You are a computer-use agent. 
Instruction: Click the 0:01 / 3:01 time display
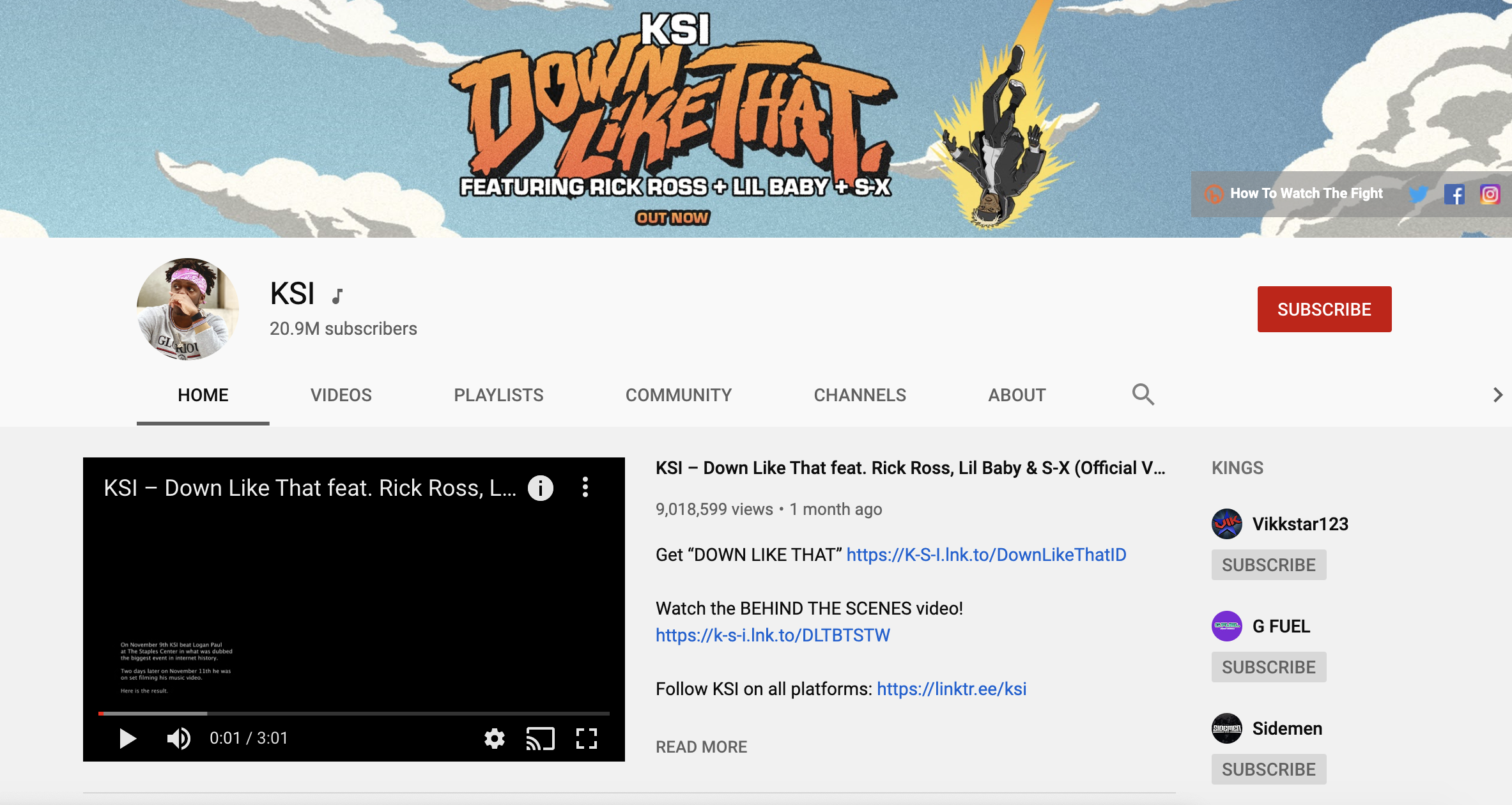[x=249, y=739]
